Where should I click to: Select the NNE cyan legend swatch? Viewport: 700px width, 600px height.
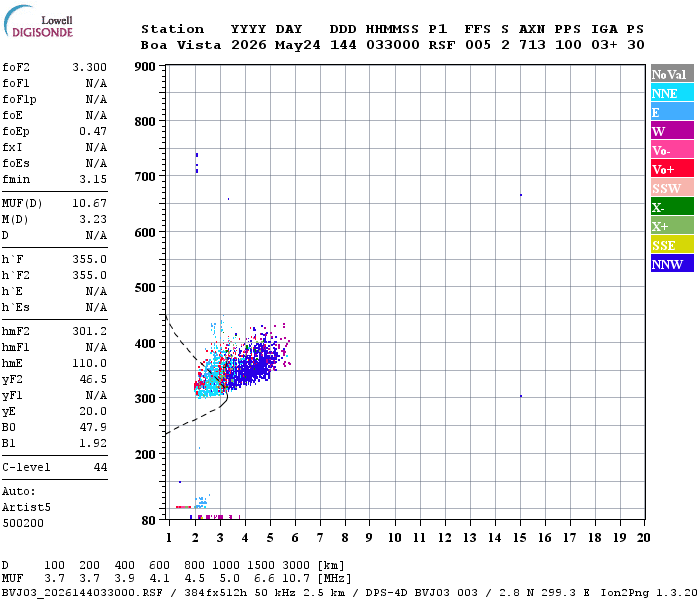pos(672,93)
